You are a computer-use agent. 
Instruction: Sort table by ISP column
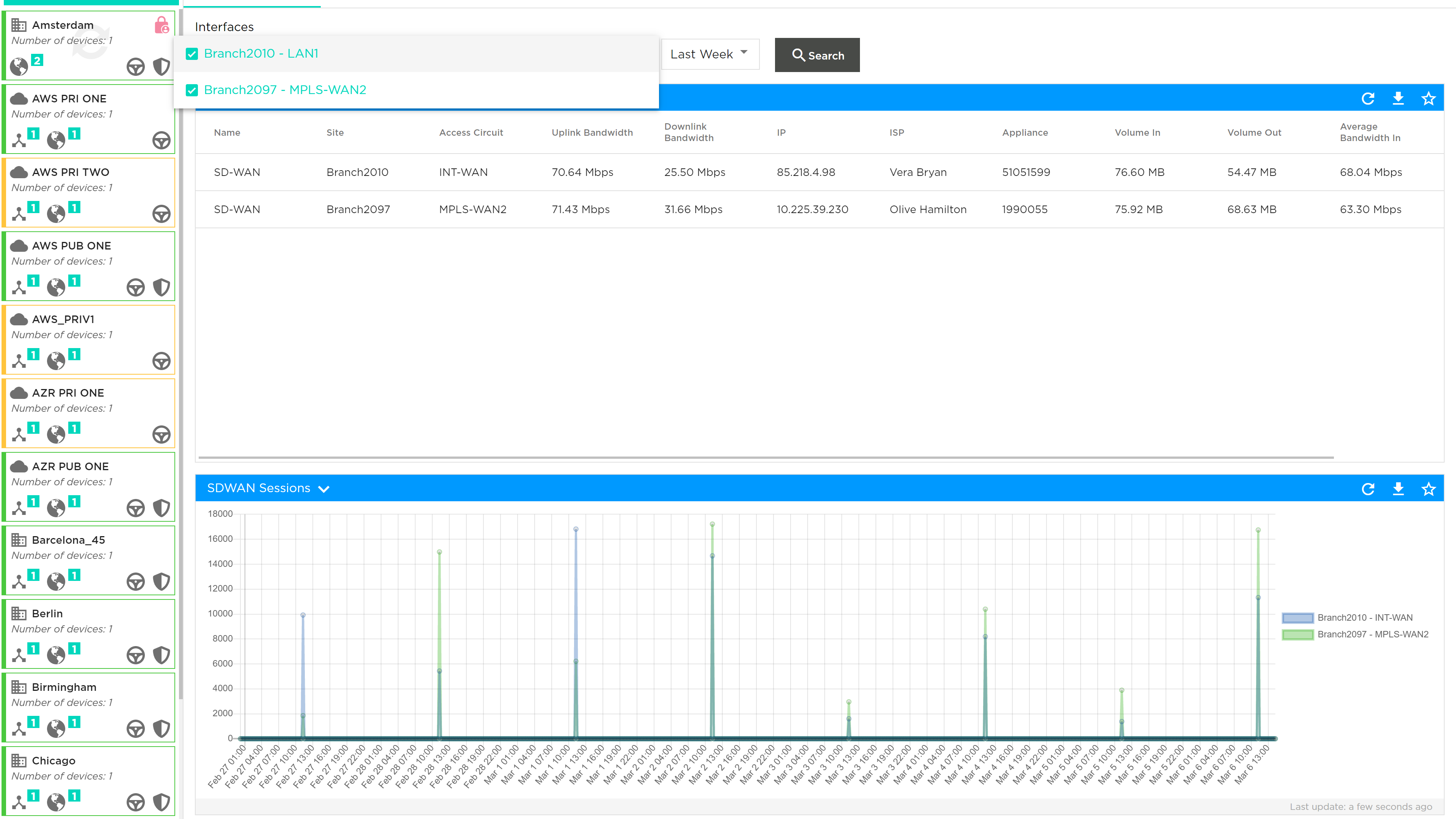click(x=897, y=132)
